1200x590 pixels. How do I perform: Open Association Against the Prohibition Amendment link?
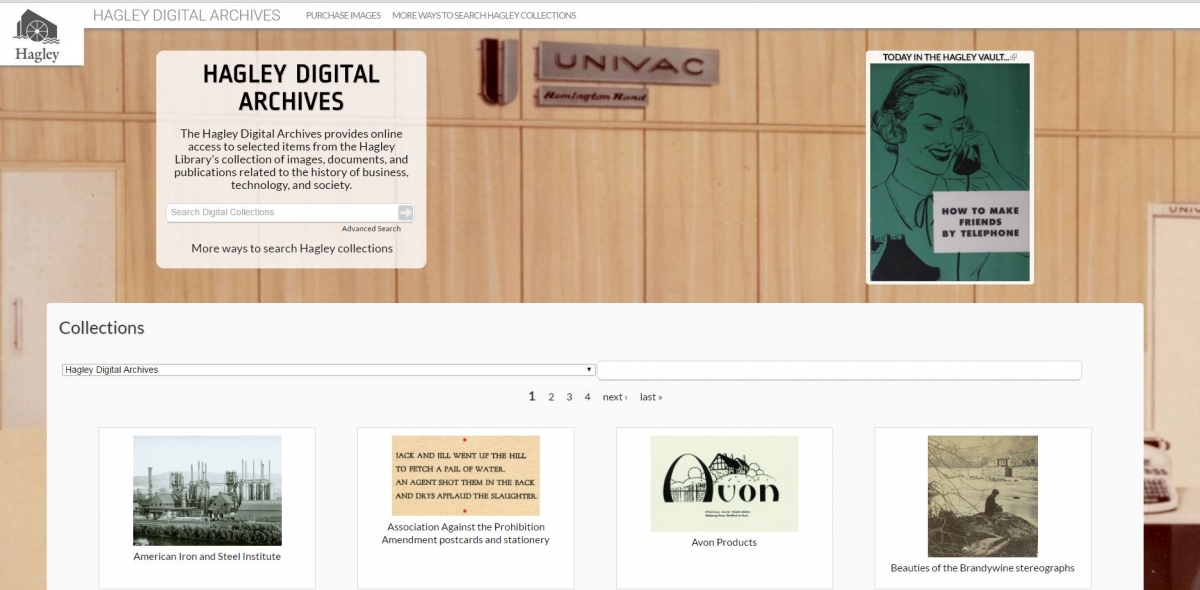(466, 533)
